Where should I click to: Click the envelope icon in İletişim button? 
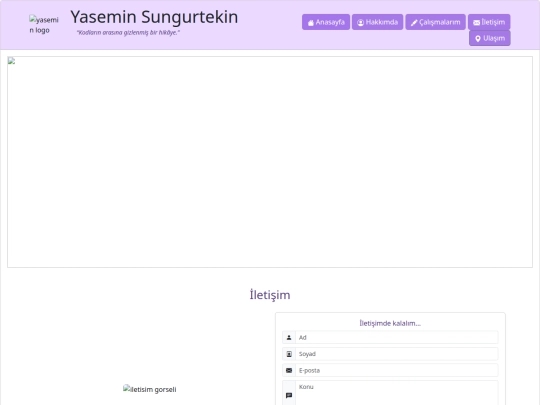click(476, 23)
